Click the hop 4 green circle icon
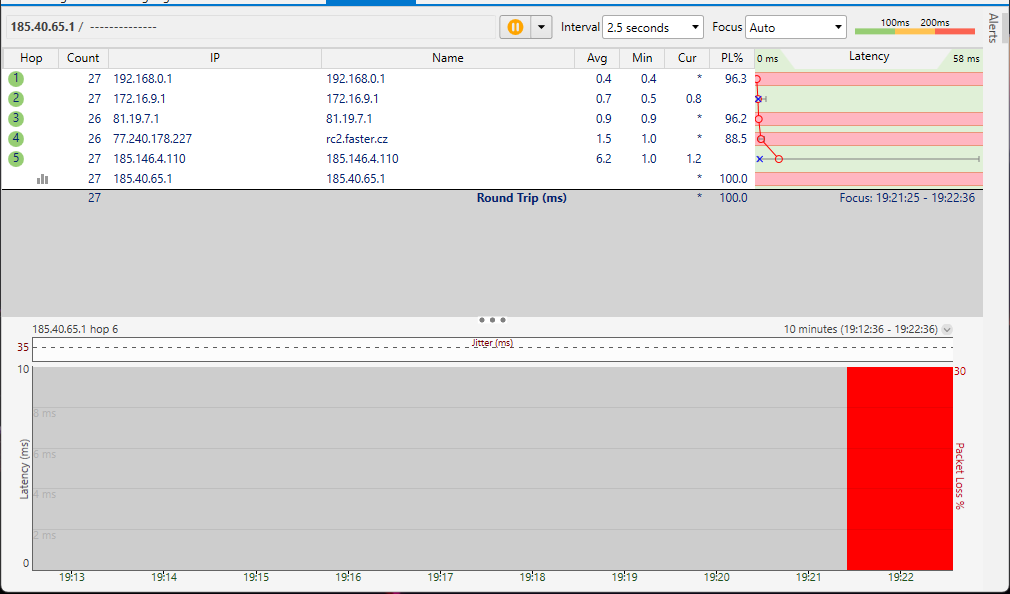The height and width of the screenshot is (594, 1010). click(16, 138)
